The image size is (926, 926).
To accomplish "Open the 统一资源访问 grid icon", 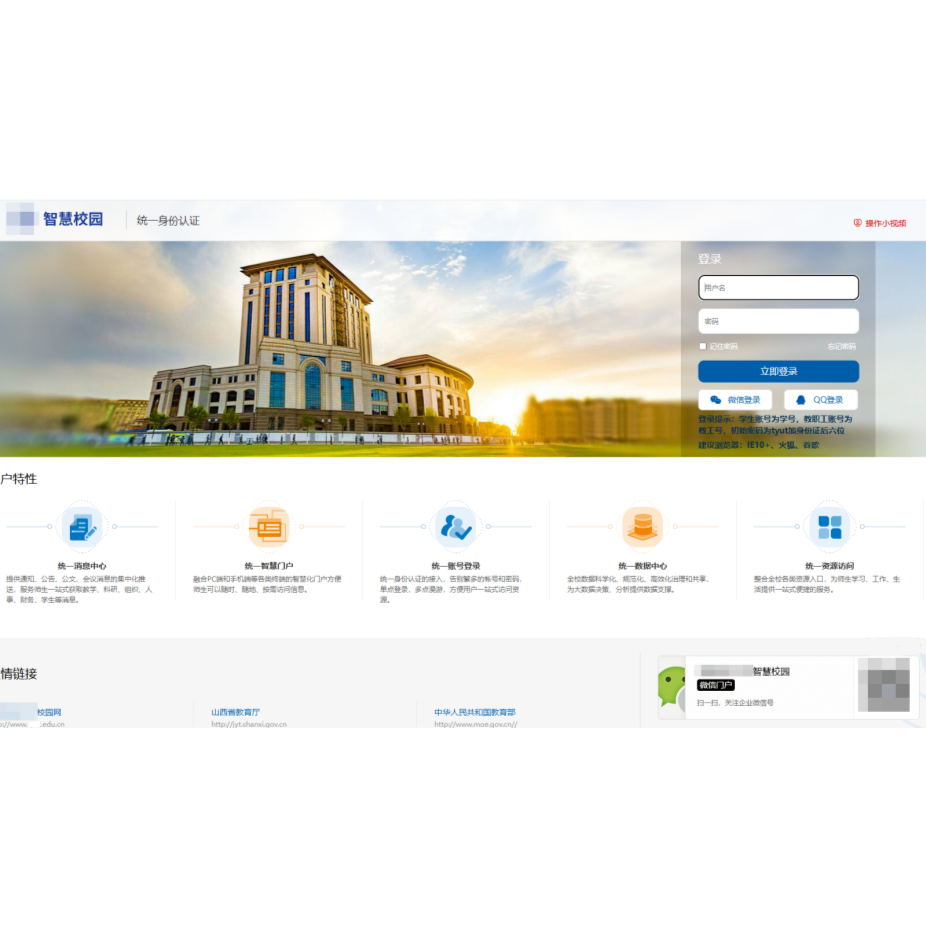I will pyautogui.click(x=829, y=526).
